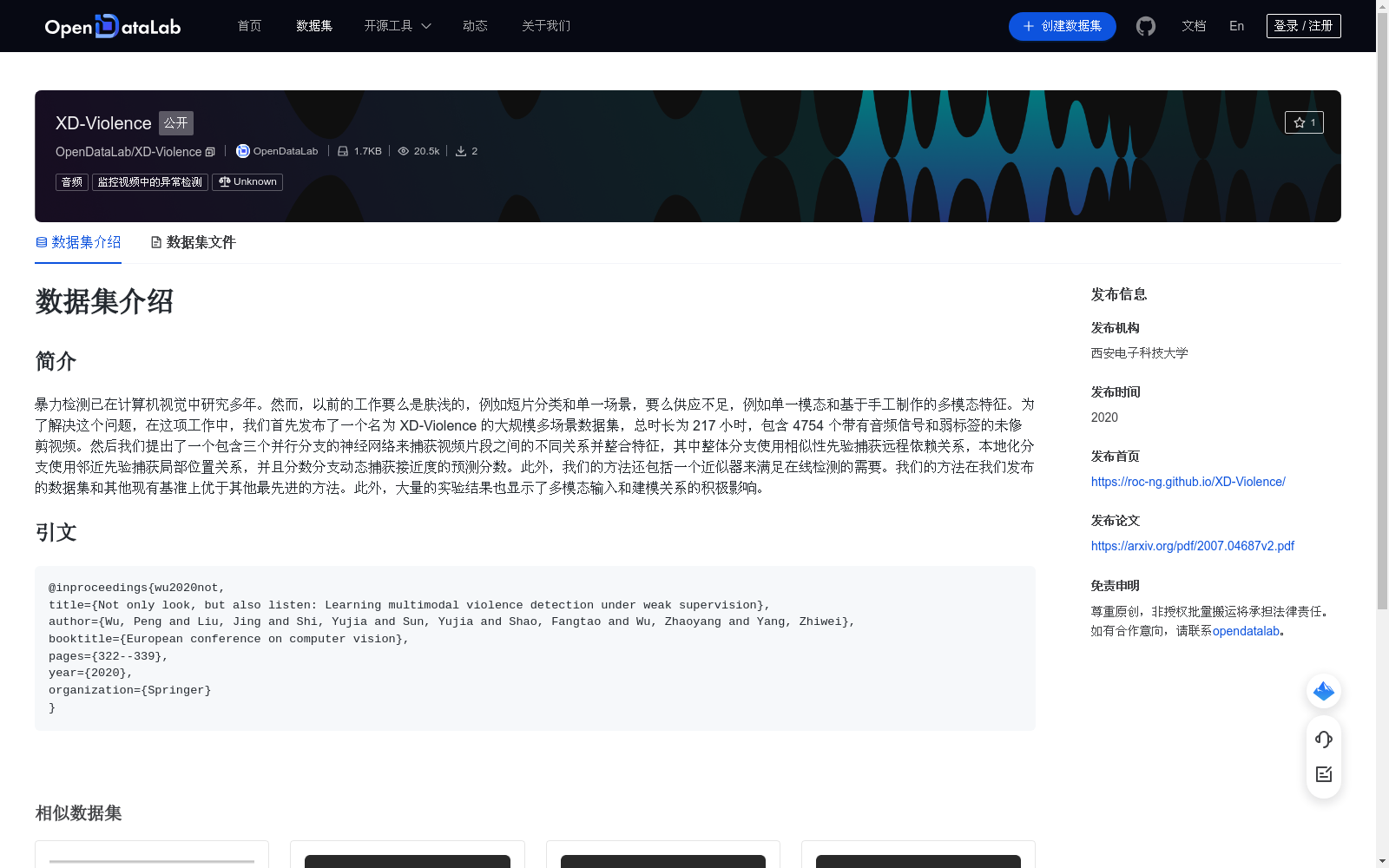Click the 西安电子科技大学 text
The image size is (1389, 868).
(x=1140, y=353)
